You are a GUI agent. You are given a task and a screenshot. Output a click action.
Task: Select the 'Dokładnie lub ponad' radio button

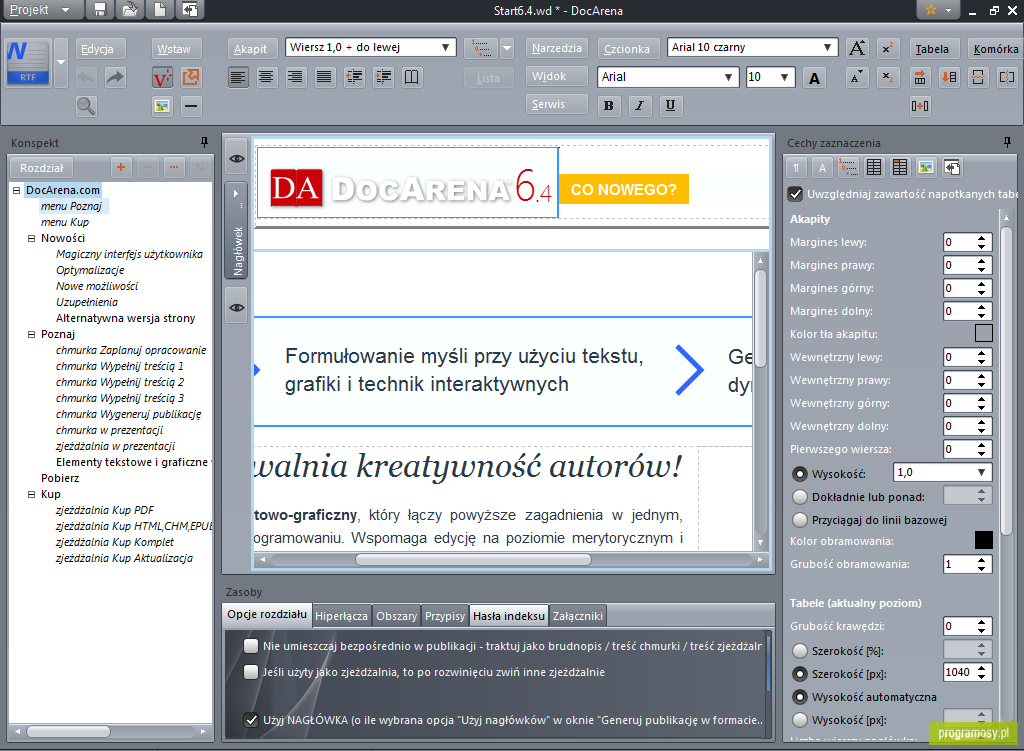tap(800, 497)
